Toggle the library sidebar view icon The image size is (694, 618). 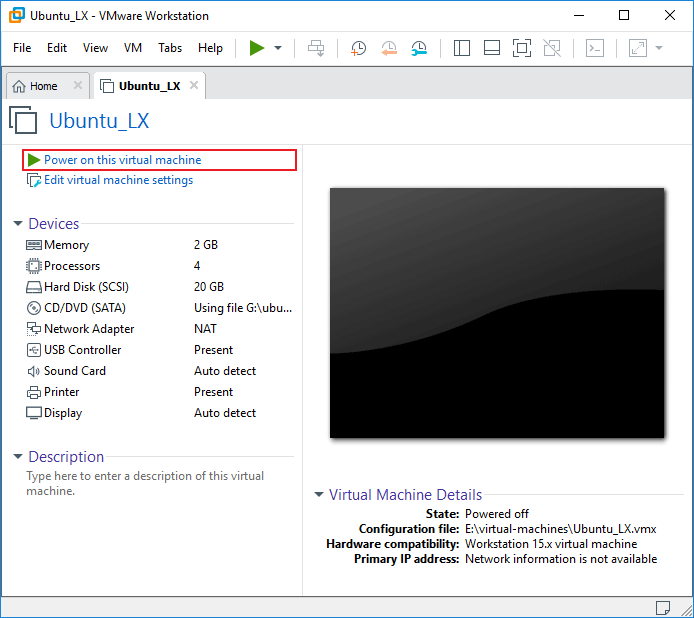tap(462, 48)
